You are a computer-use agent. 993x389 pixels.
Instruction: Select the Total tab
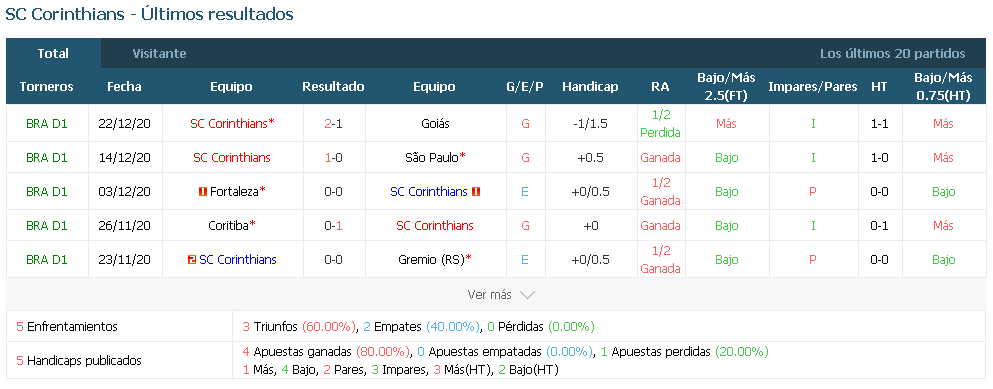click(53, 54)
